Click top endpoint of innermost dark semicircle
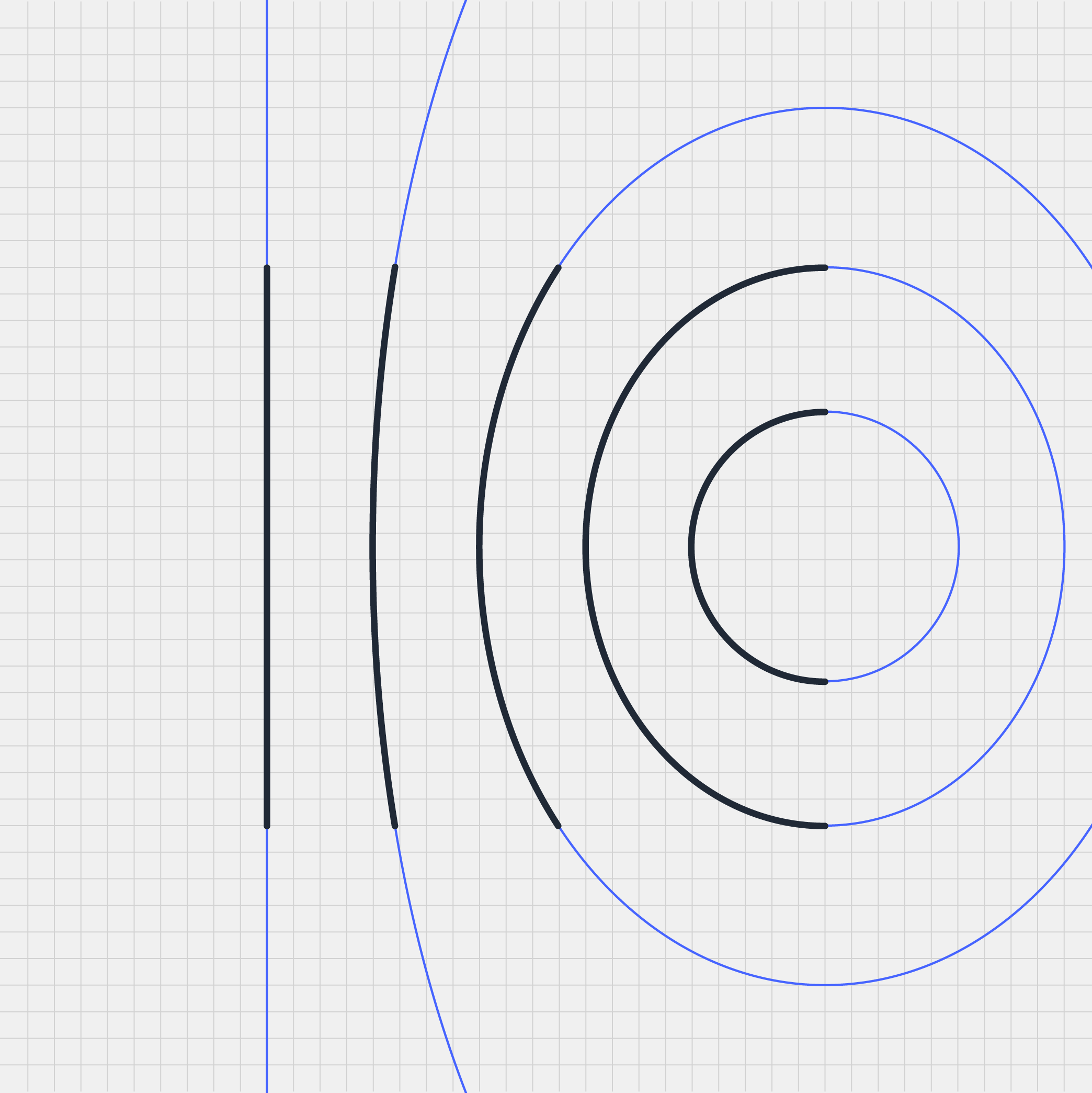The image size is (1092, 1093). tap(825, 412)
